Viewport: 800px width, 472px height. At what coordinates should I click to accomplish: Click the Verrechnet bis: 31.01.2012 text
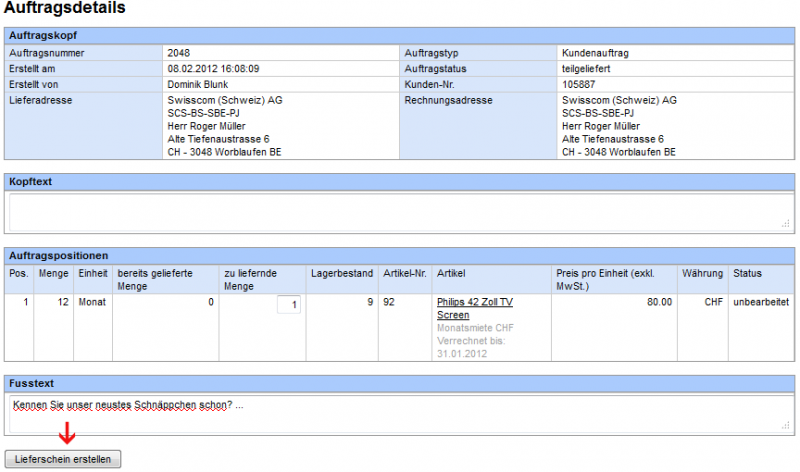[471, 347]
